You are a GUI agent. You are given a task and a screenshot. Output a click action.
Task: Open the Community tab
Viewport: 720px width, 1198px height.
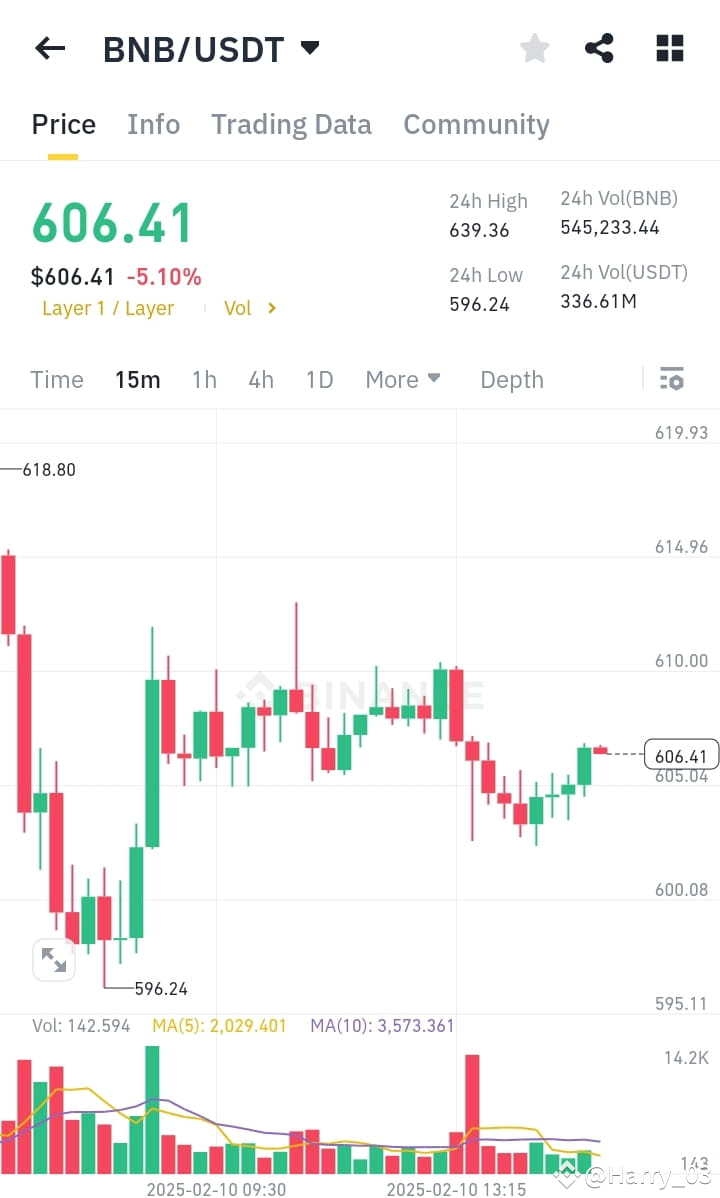476,124
